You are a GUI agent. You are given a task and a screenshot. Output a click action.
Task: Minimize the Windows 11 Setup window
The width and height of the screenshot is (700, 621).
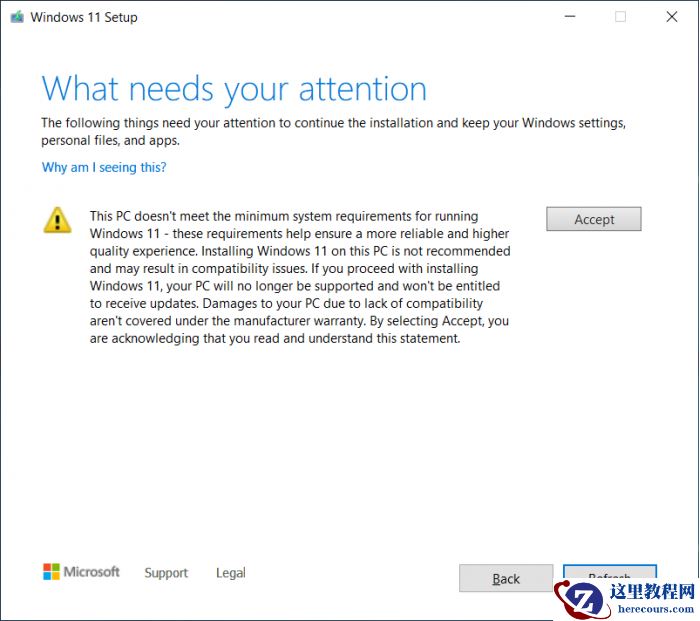pos(570,17)
